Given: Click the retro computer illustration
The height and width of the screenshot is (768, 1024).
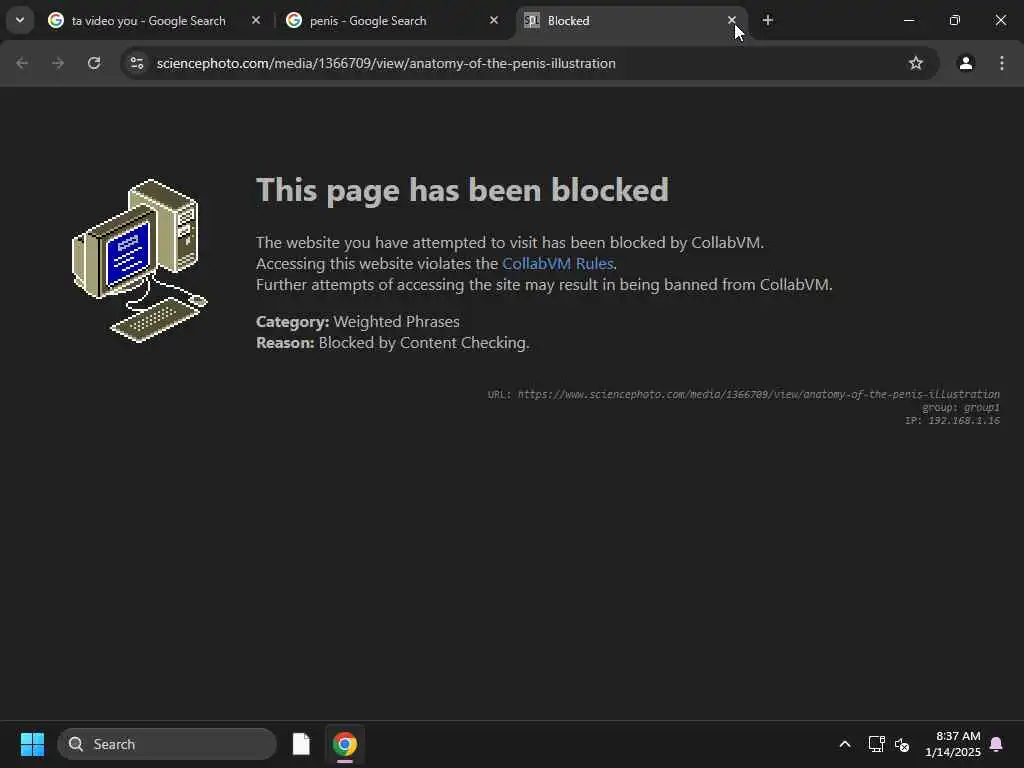Looking at the screenshot, I should [139, 261].
